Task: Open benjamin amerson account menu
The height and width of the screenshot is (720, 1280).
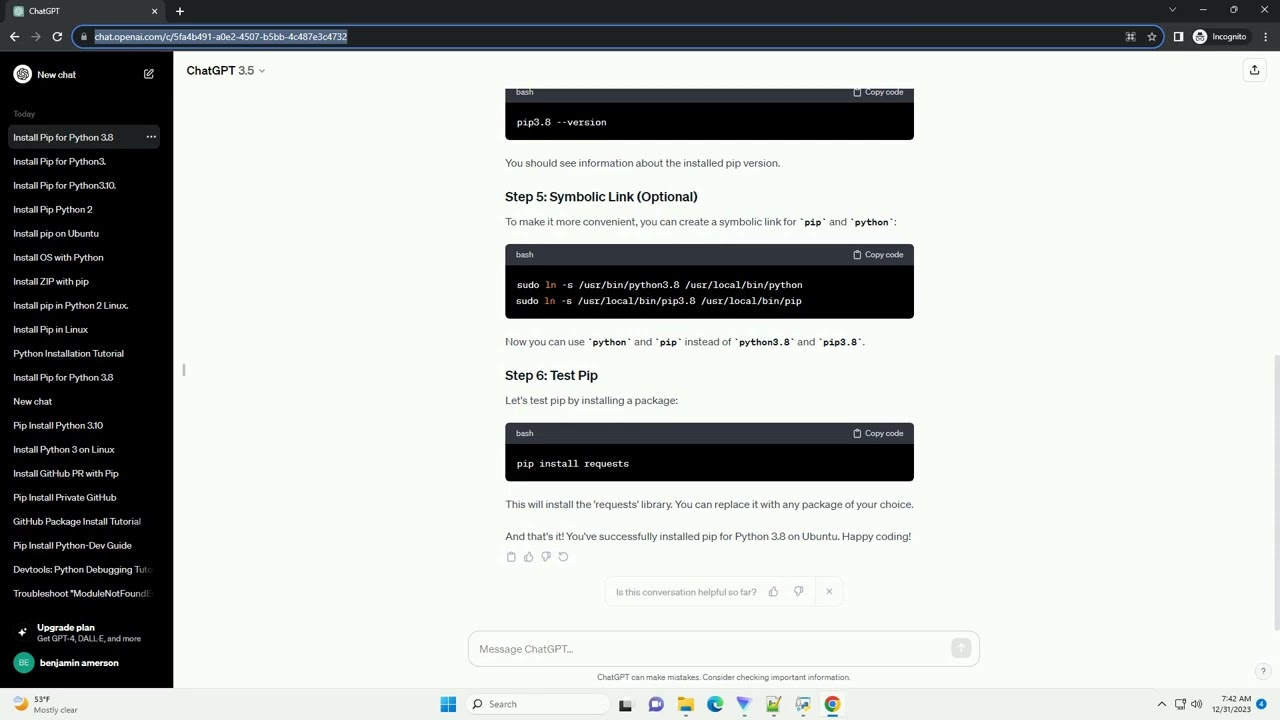Action: point(86,663)
